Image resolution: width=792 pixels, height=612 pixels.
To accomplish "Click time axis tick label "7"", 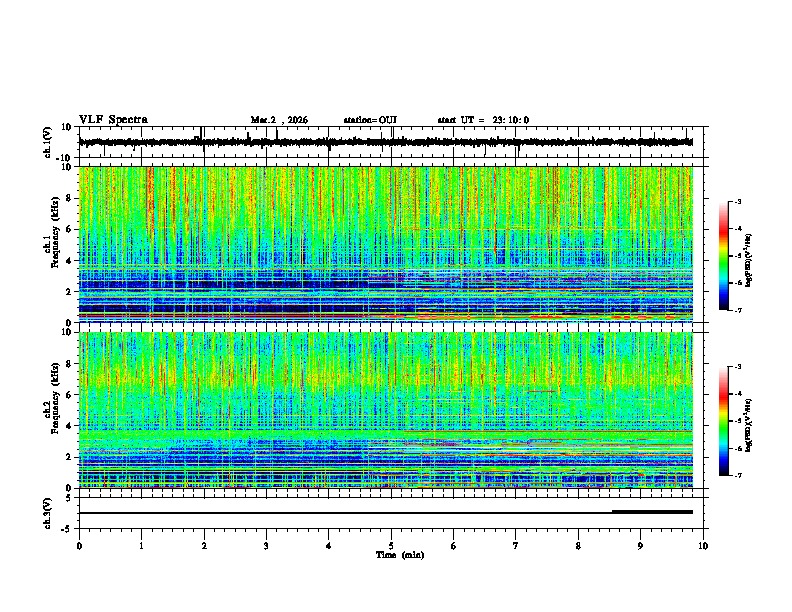I will (x=516, y=546).
